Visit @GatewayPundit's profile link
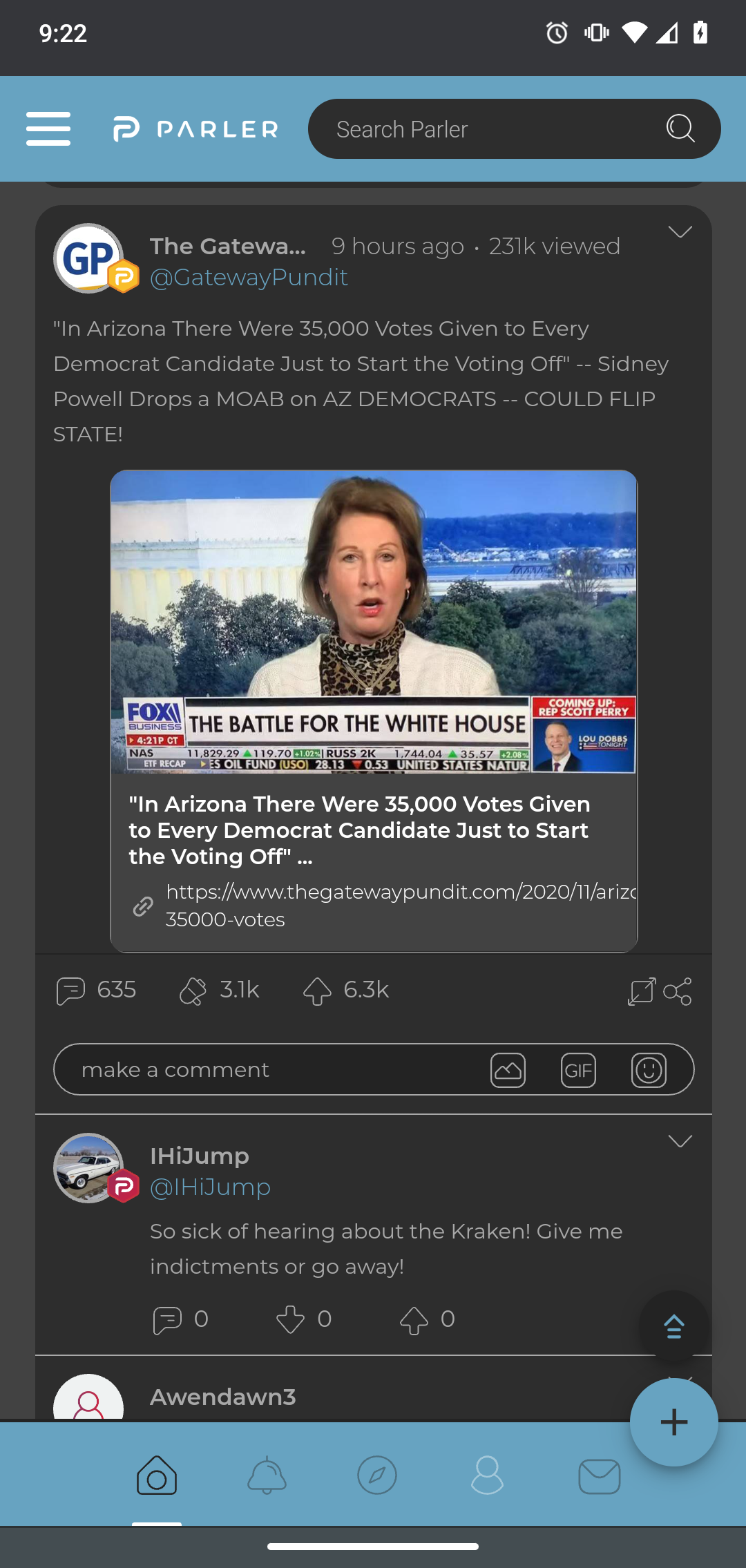The width and height of the screenshot is (746, 1568). coord(247,276)
